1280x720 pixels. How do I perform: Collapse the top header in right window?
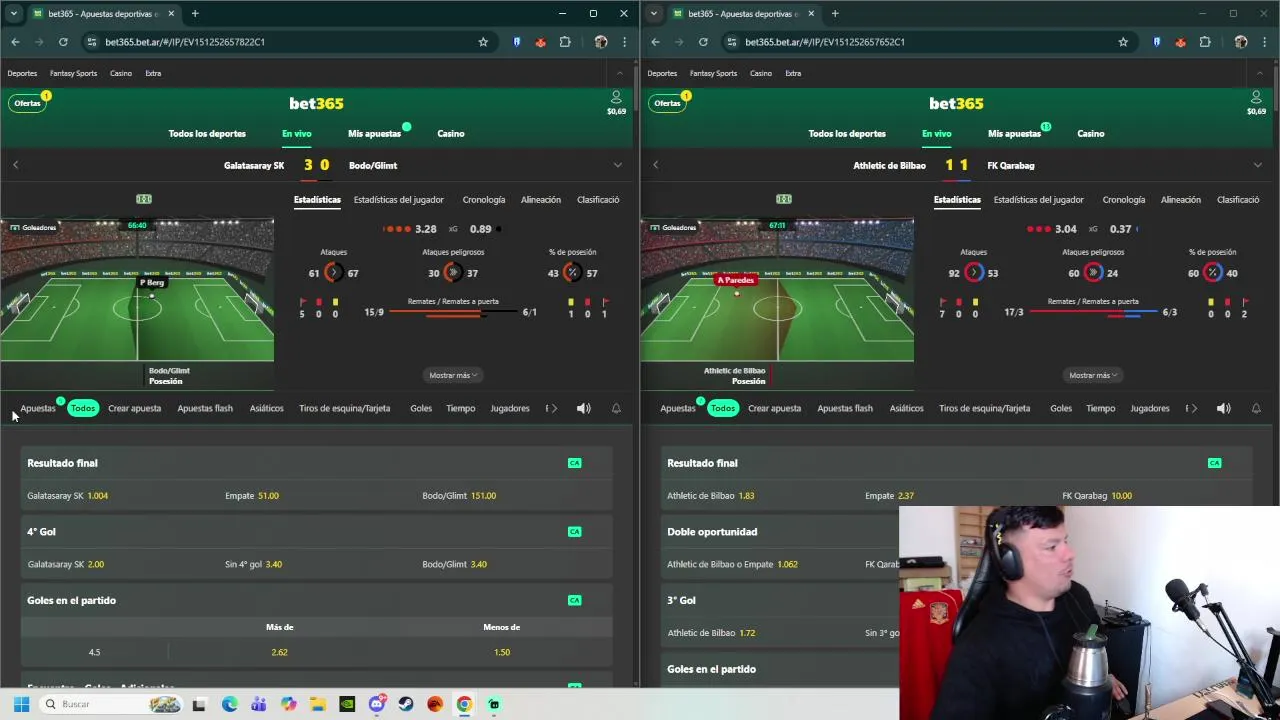[x=1260, y=73]
